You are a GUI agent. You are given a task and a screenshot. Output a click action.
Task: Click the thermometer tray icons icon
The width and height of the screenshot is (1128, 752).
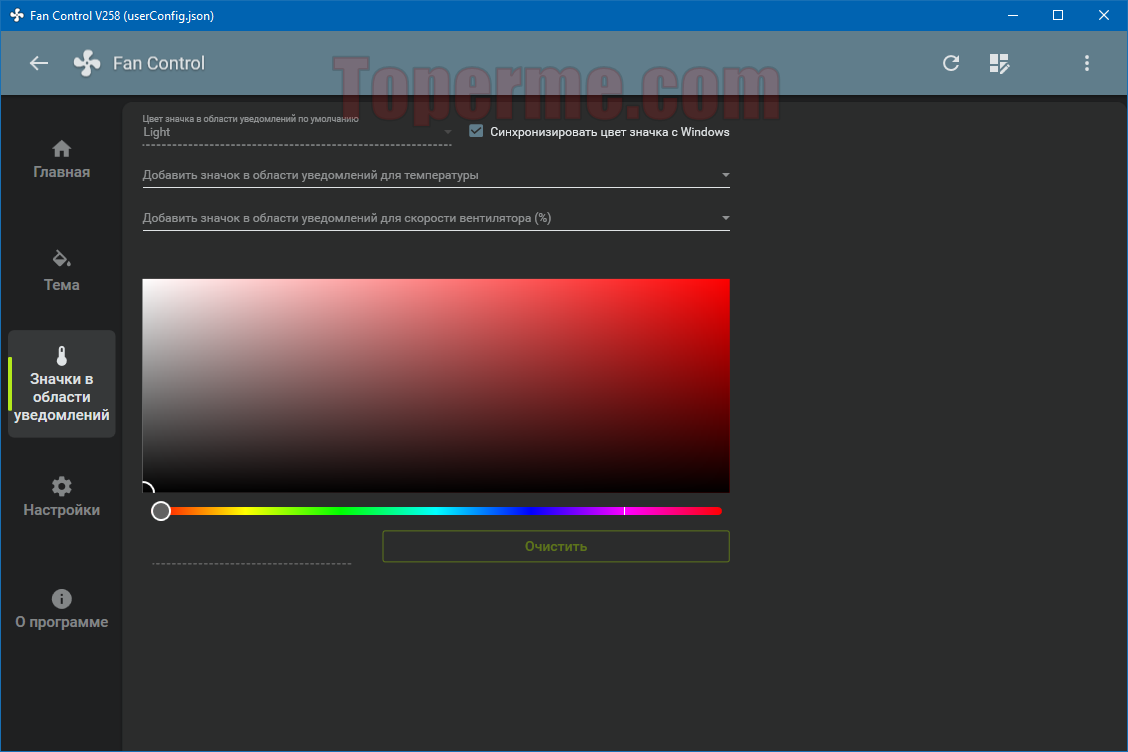coord(62,356)
